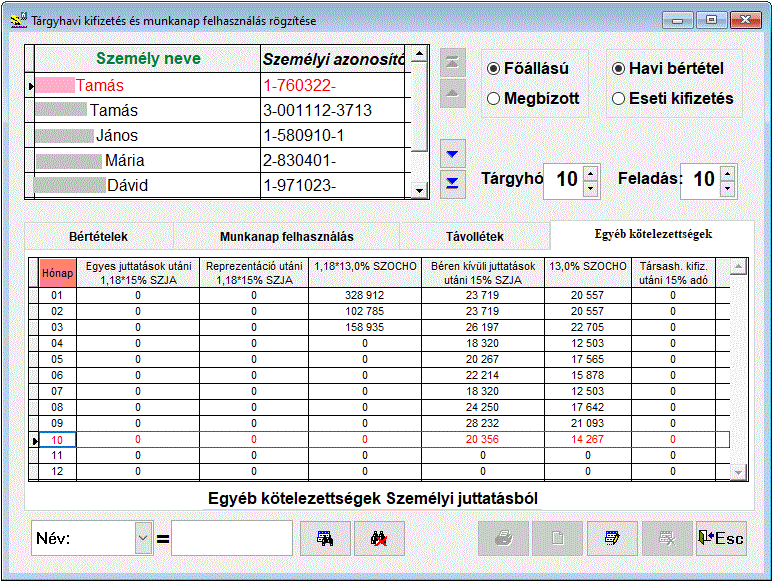The width and height of the screenshot is (773, 582).
Task: Click the greyed-out delete record button
Action: click(667, 539)
